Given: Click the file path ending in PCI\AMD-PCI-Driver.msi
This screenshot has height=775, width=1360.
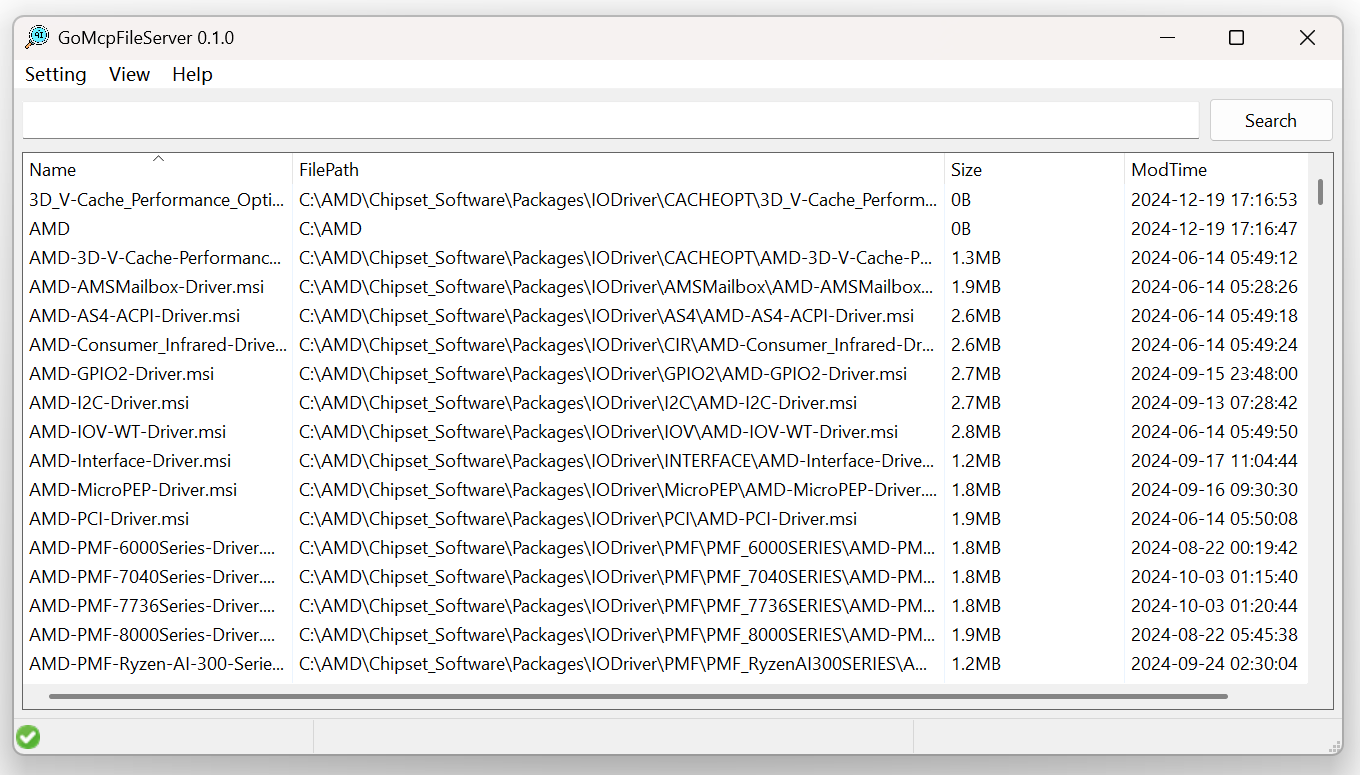Looking at the screenshot, I should click(x=578, y=519).
